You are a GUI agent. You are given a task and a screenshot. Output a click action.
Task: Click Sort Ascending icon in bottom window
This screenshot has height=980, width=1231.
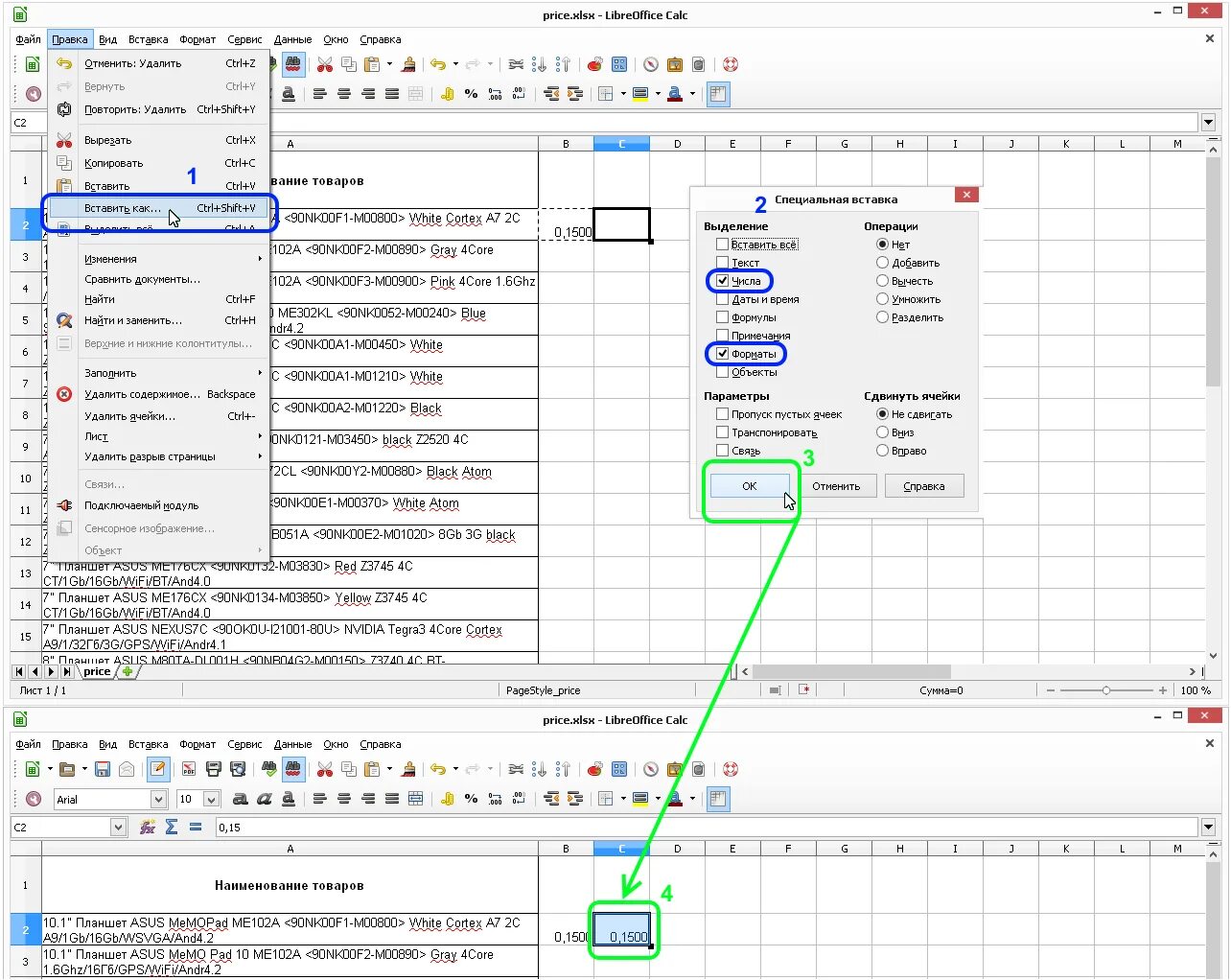[x=539, y=769]
